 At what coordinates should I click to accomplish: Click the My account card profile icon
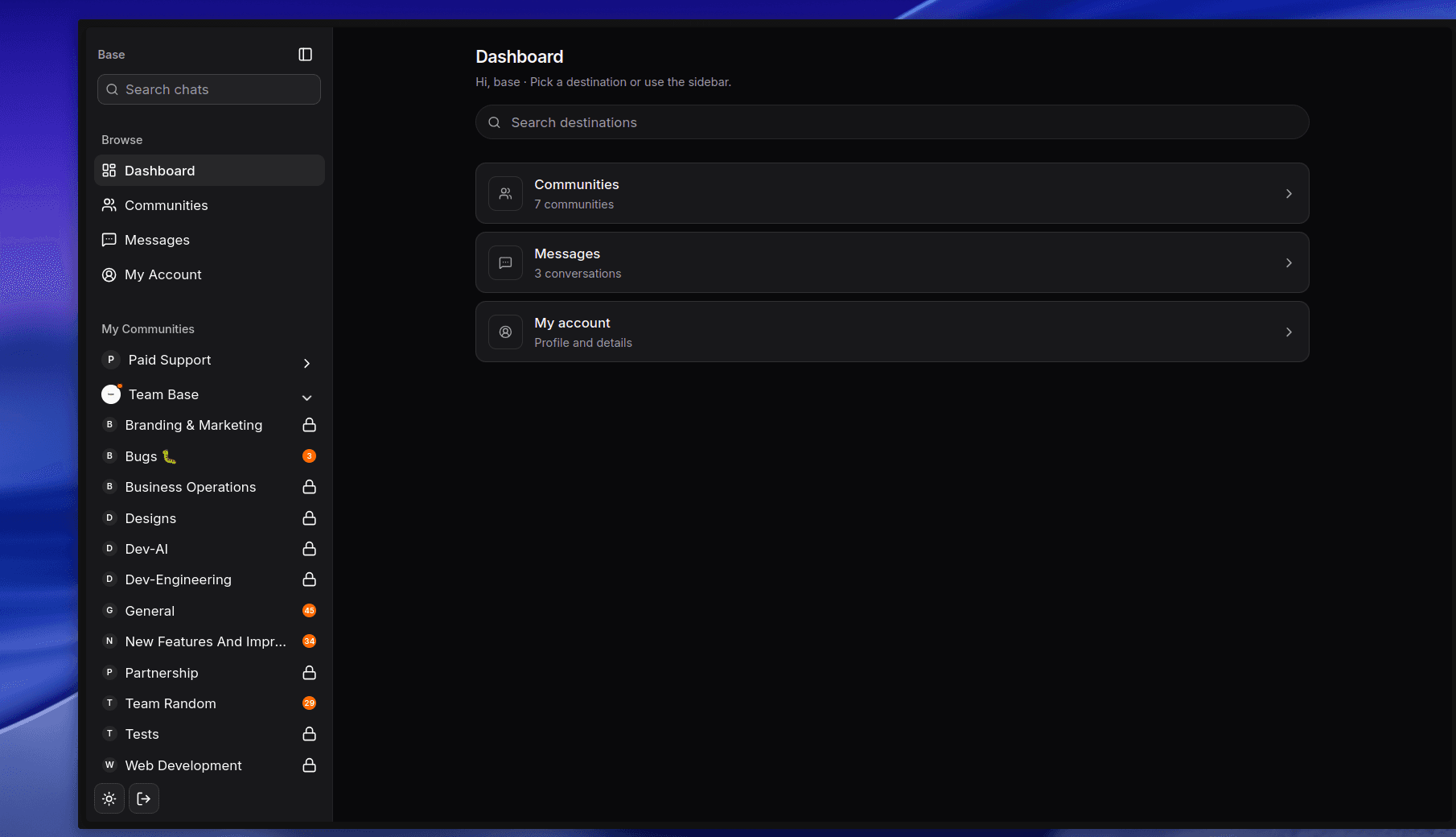click(x=505, y=332)
